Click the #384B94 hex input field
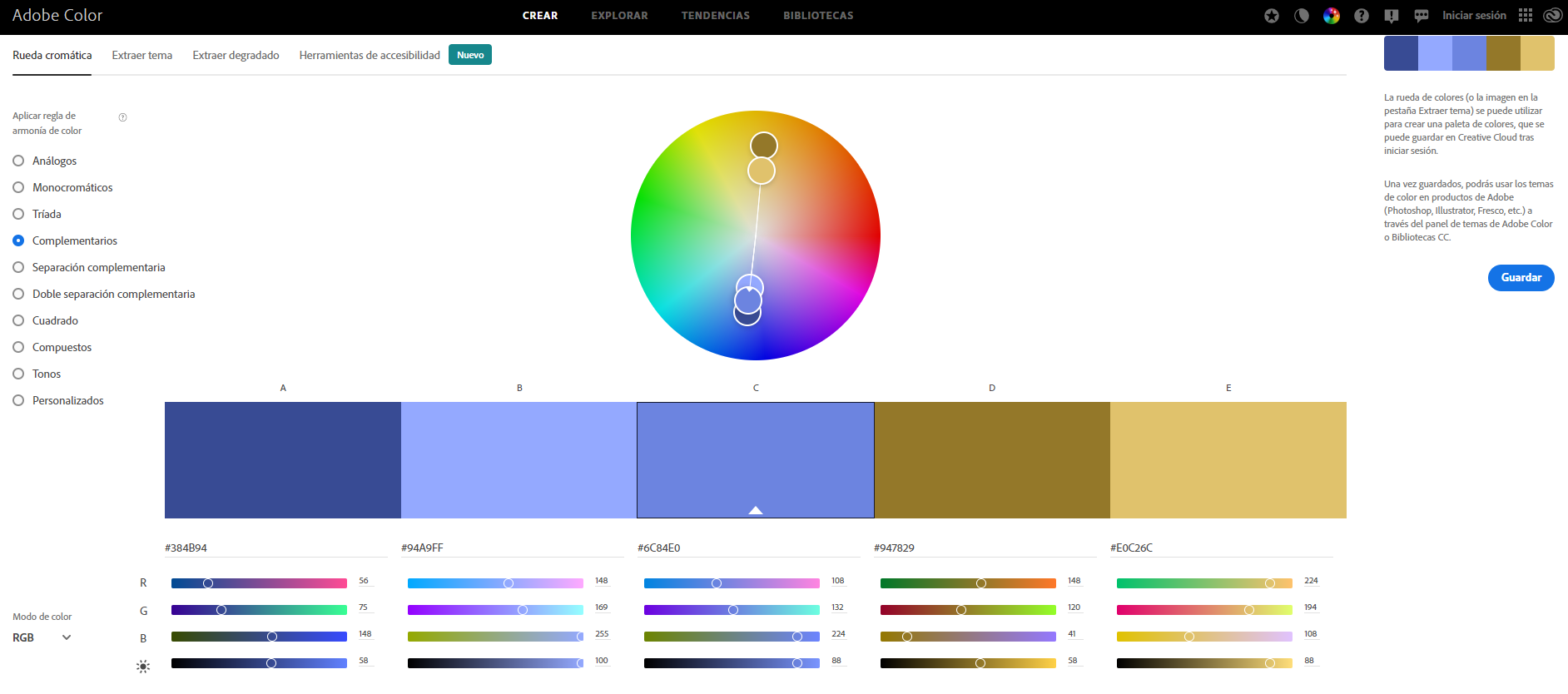Screen dimensions: 1568x694 [x=275, y=548]
